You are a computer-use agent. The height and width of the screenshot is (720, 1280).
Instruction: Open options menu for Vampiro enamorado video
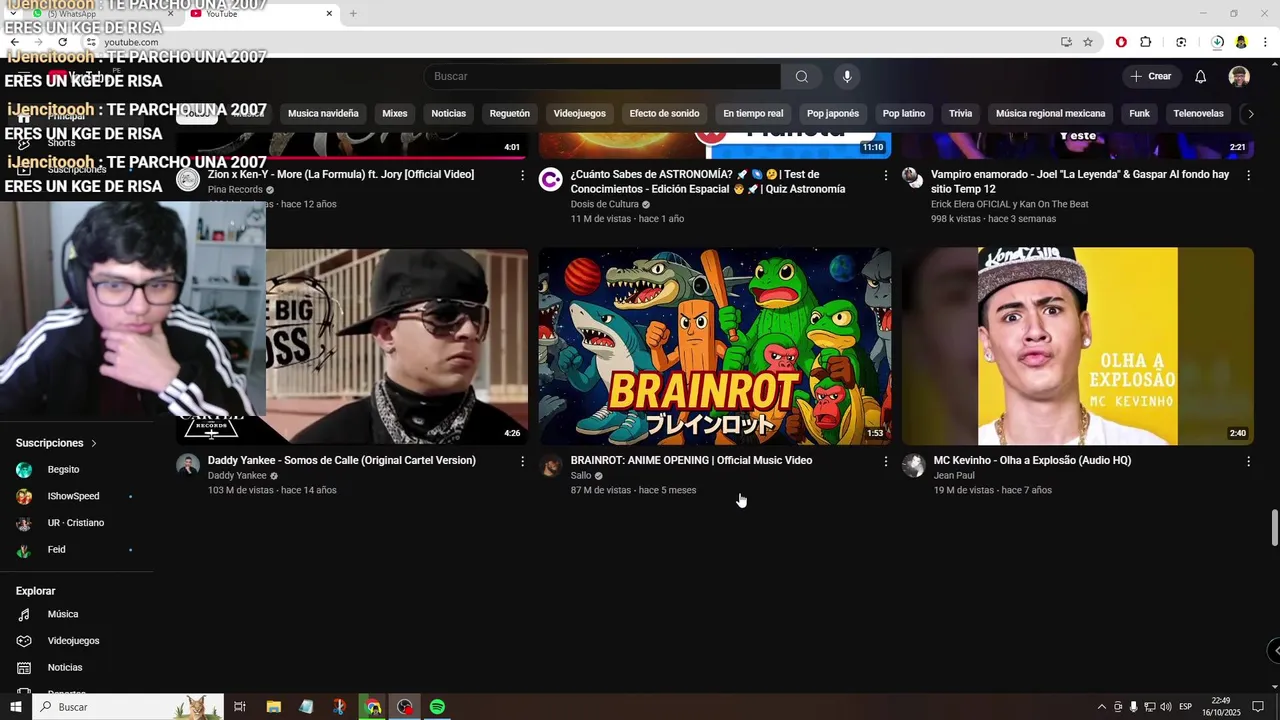coord(1248,175)
